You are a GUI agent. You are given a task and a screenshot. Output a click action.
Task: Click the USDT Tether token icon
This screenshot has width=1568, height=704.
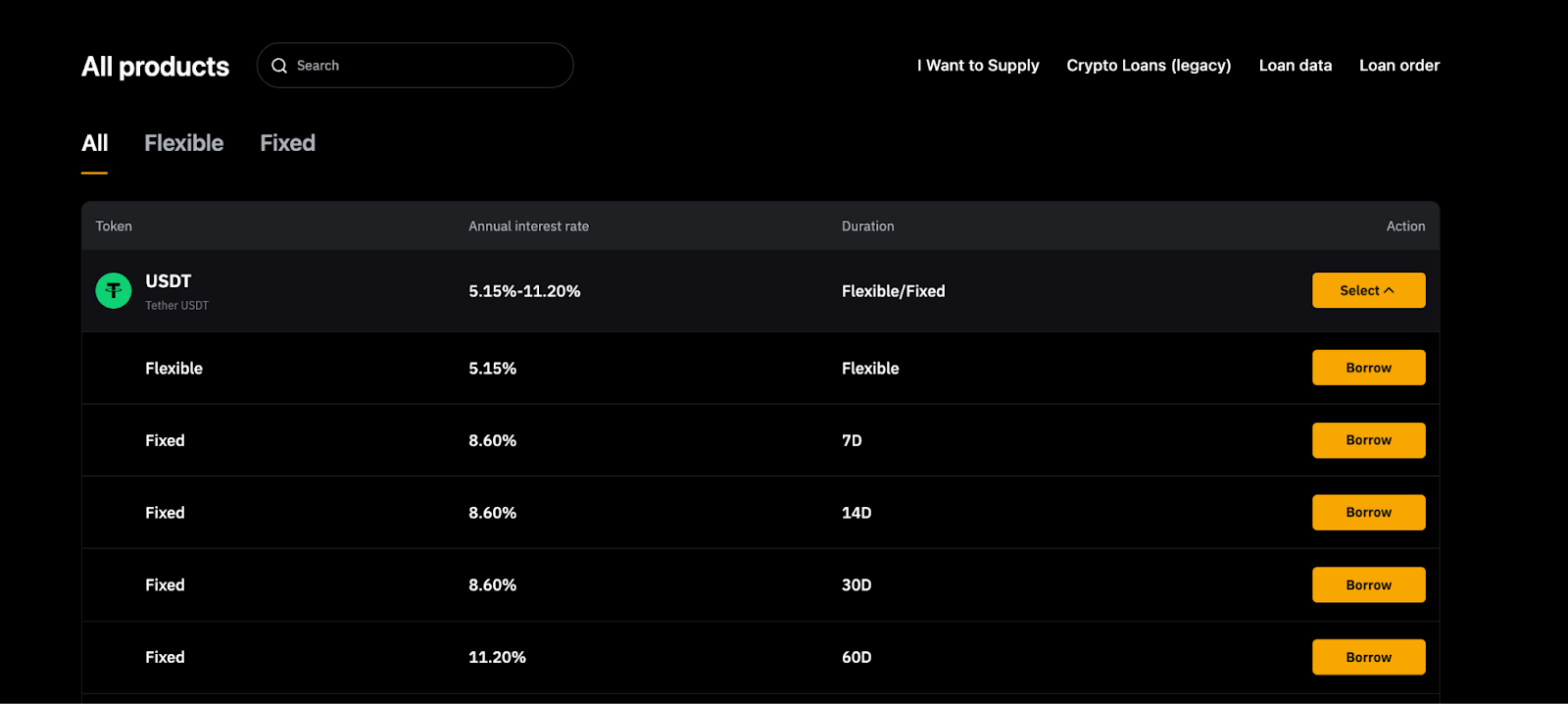pos(114,290)
